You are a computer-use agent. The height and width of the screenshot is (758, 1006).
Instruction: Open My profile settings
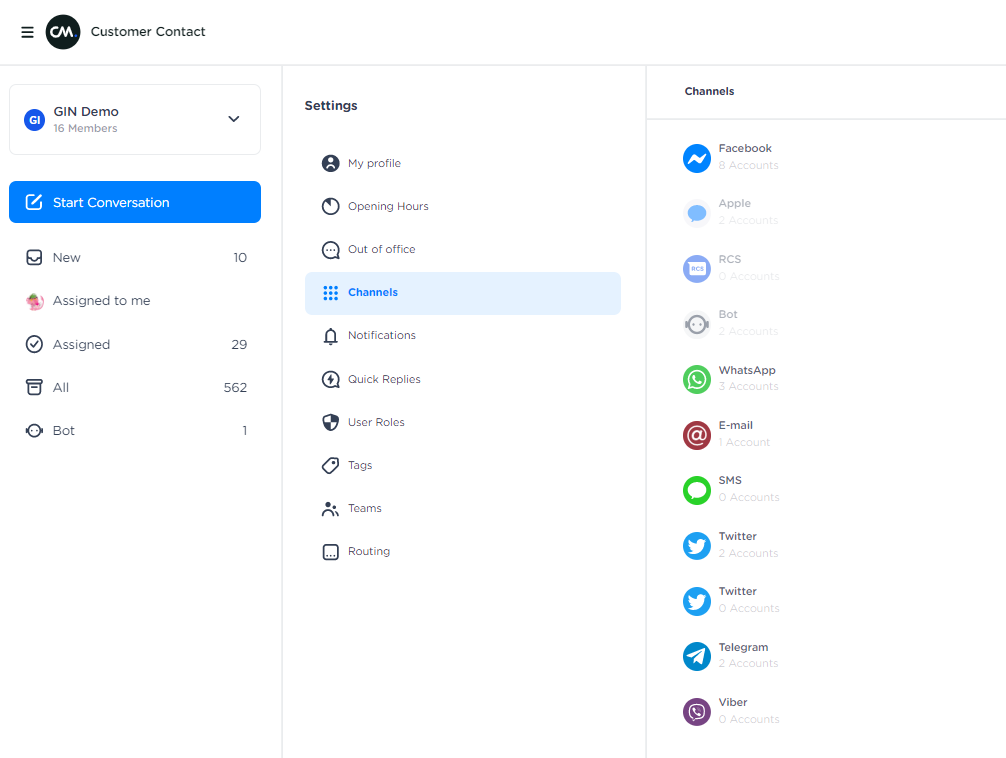374,164
